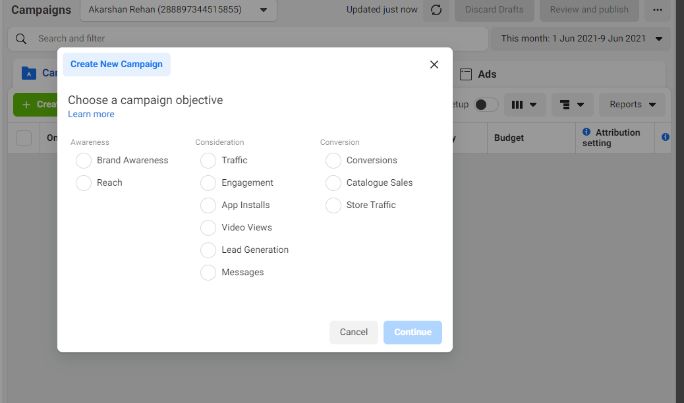This screenshot has width=684, height=403.
Task: Open the breakdown icon dropdown
Action: [x=572, y=104]
